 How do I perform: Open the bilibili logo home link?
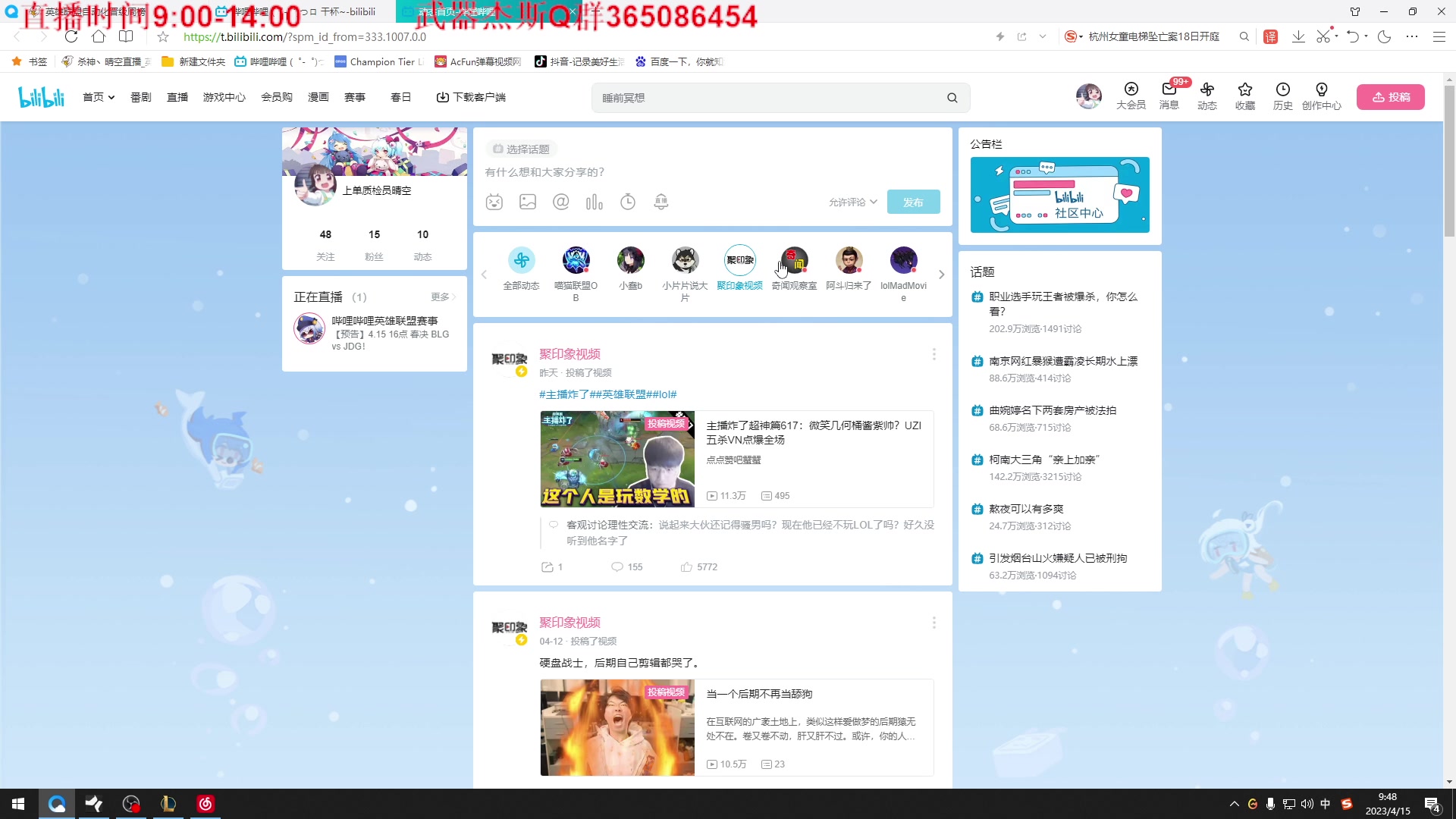click(42, 97)
